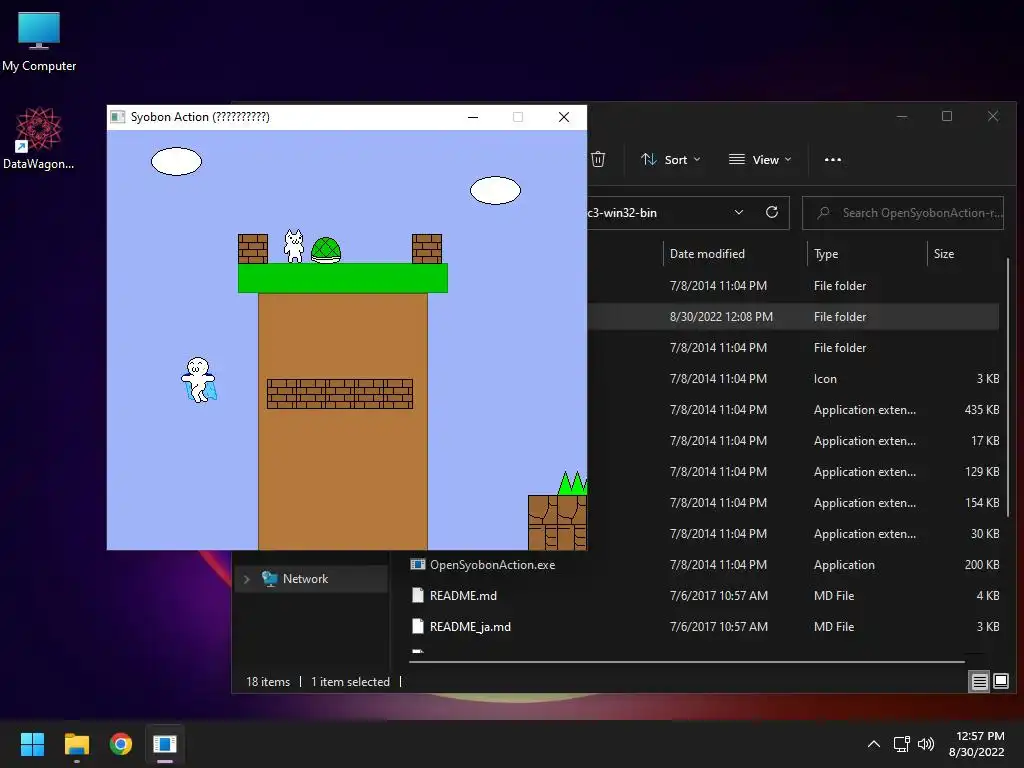Click the 17 KB Application extension row
This screenshot has width=1024, height=768.
pos(793,441)
